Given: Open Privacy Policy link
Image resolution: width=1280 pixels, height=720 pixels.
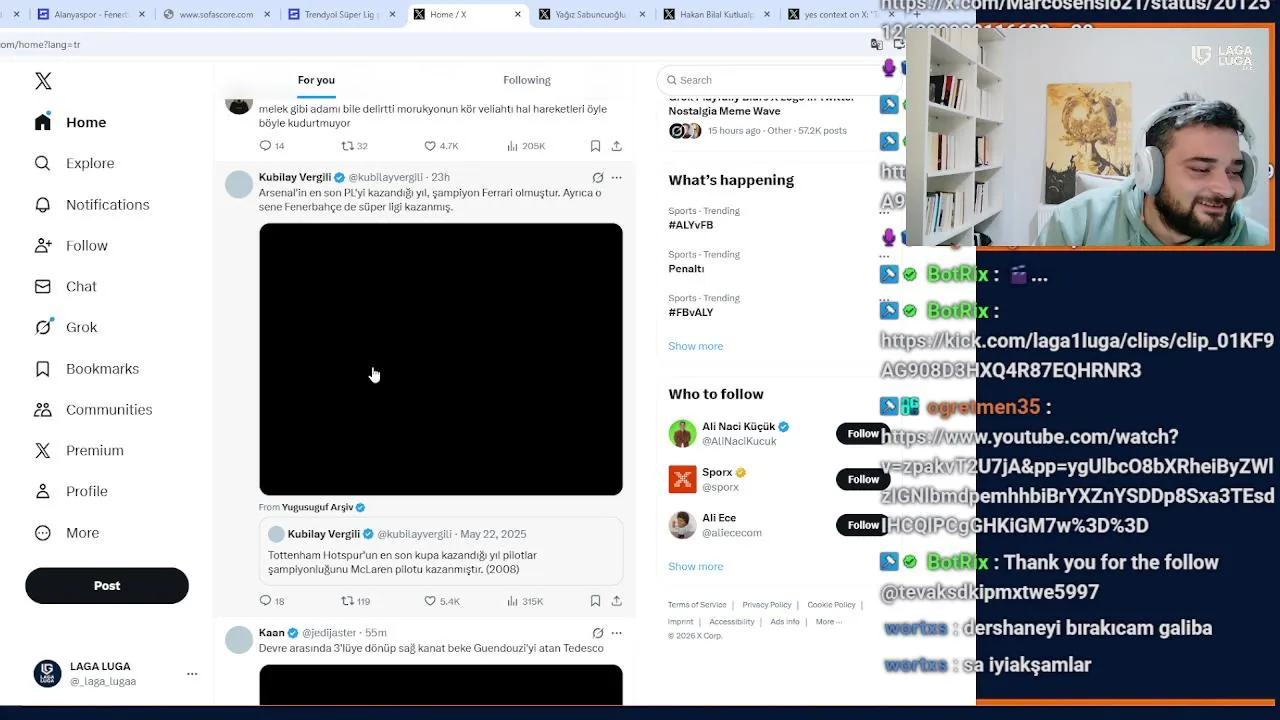Looking at the screenshot, I should click(767, 605).
